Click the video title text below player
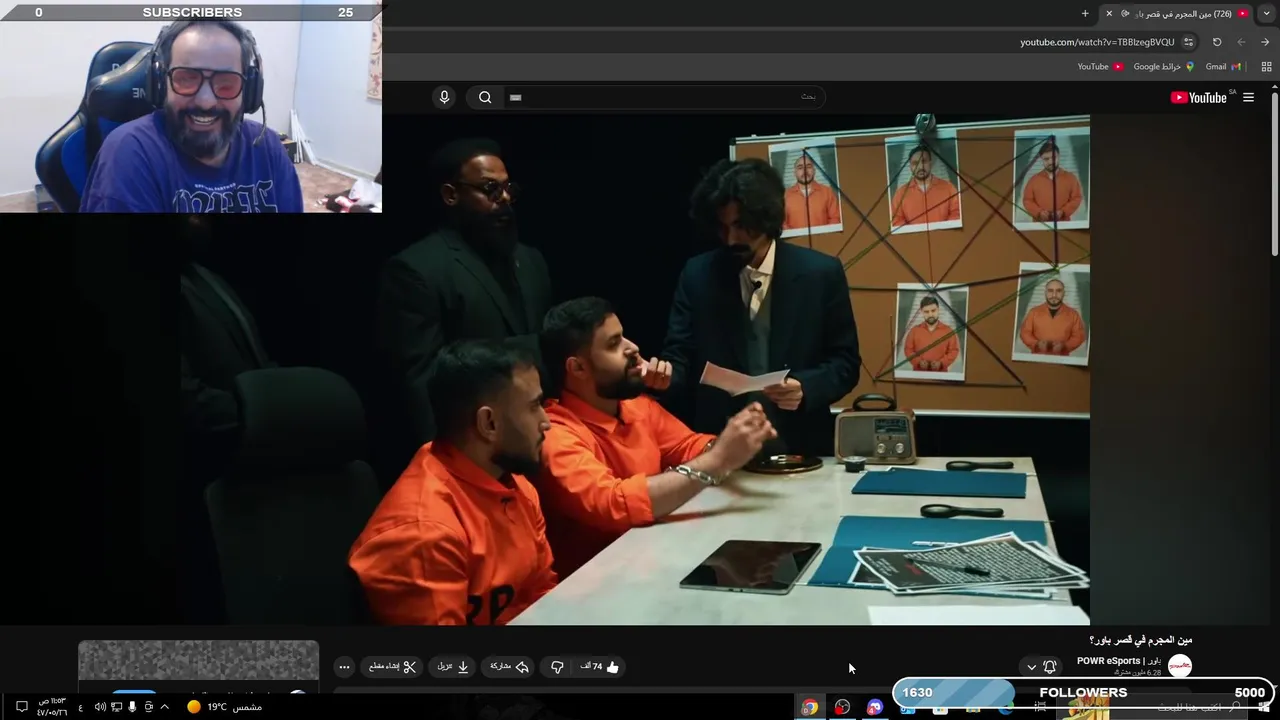 pos(1140,640)
